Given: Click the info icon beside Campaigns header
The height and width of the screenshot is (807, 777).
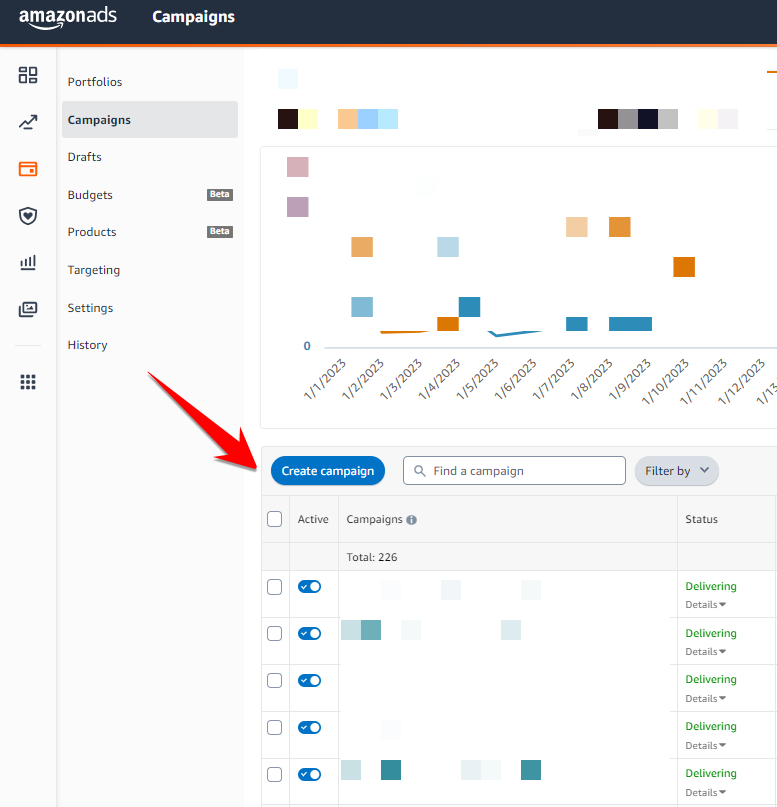Looking at the screenshot, I should point(412,520).
